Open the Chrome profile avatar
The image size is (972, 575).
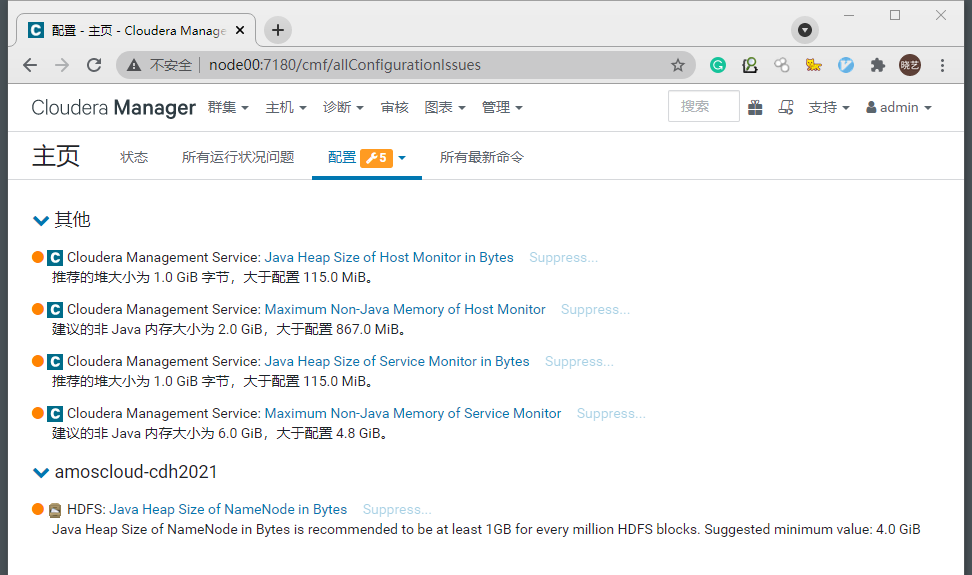(x=910, y=65)
